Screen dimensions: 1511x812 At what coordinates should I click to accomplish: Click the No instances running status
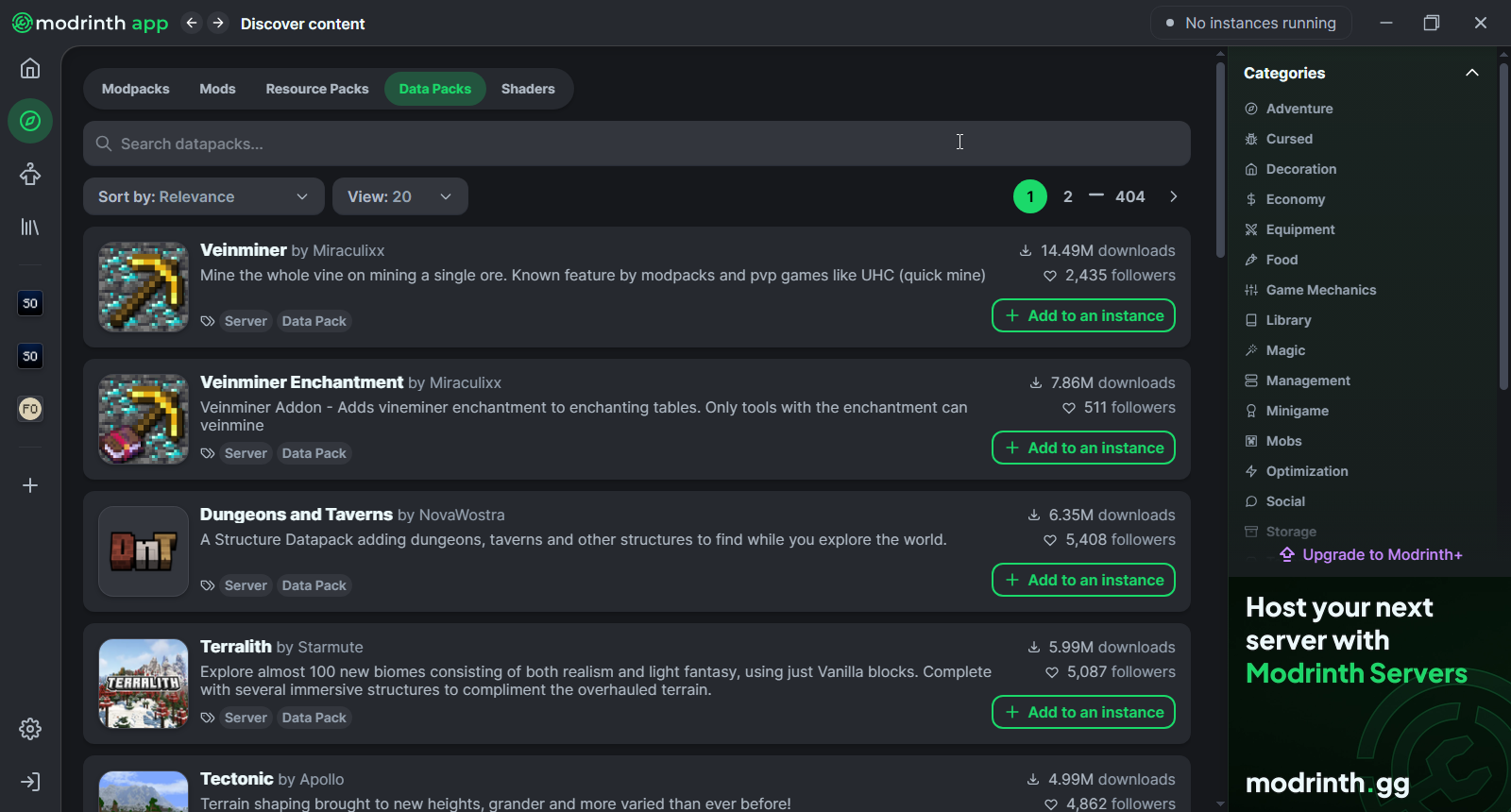click(1251, 23)
